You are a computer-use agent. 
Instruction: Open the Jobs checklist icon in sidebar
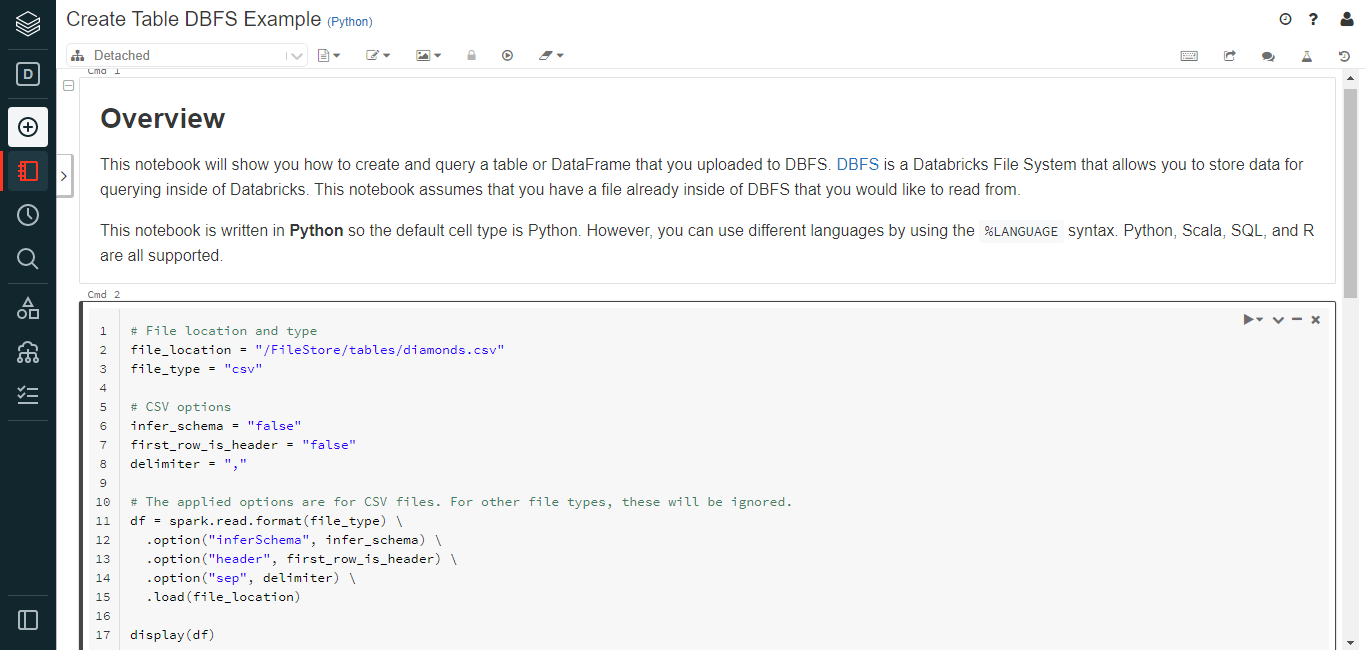point(28,395)
